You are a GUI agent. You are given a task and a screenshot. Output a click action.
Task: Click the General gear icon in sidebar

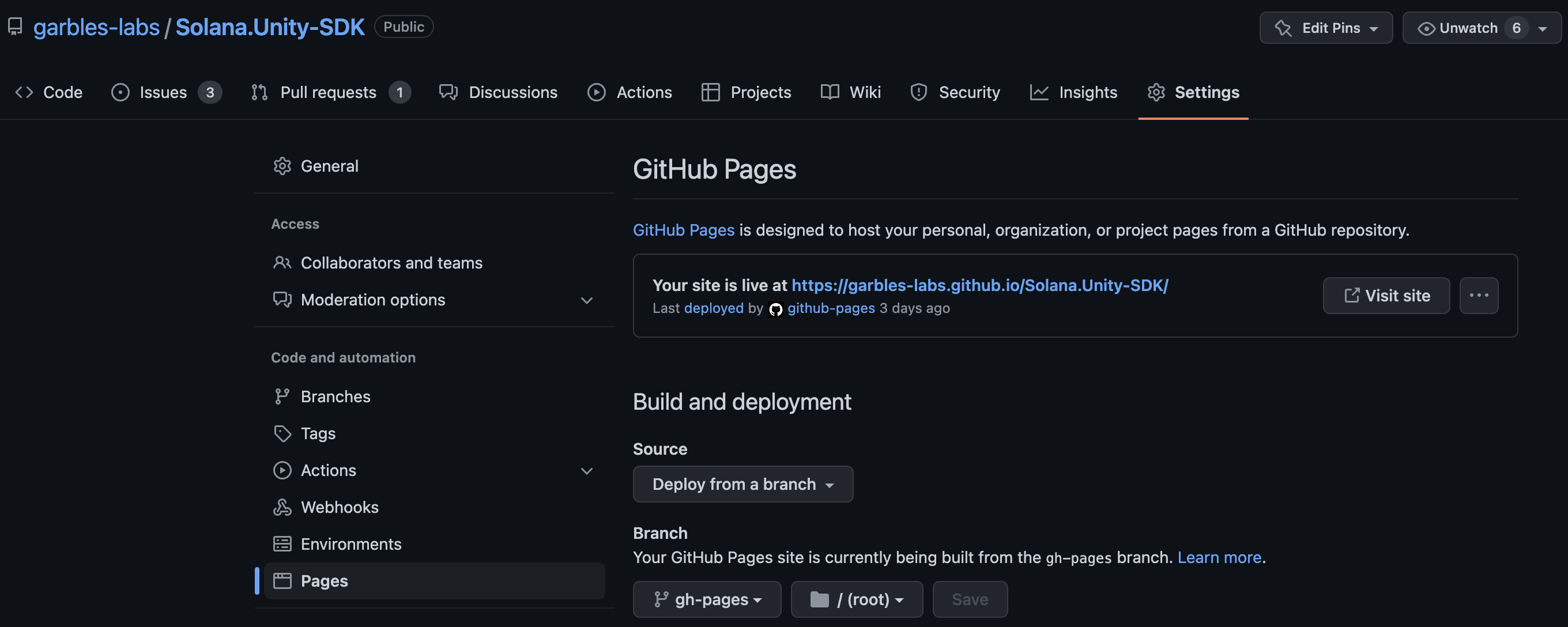(282, 165)
